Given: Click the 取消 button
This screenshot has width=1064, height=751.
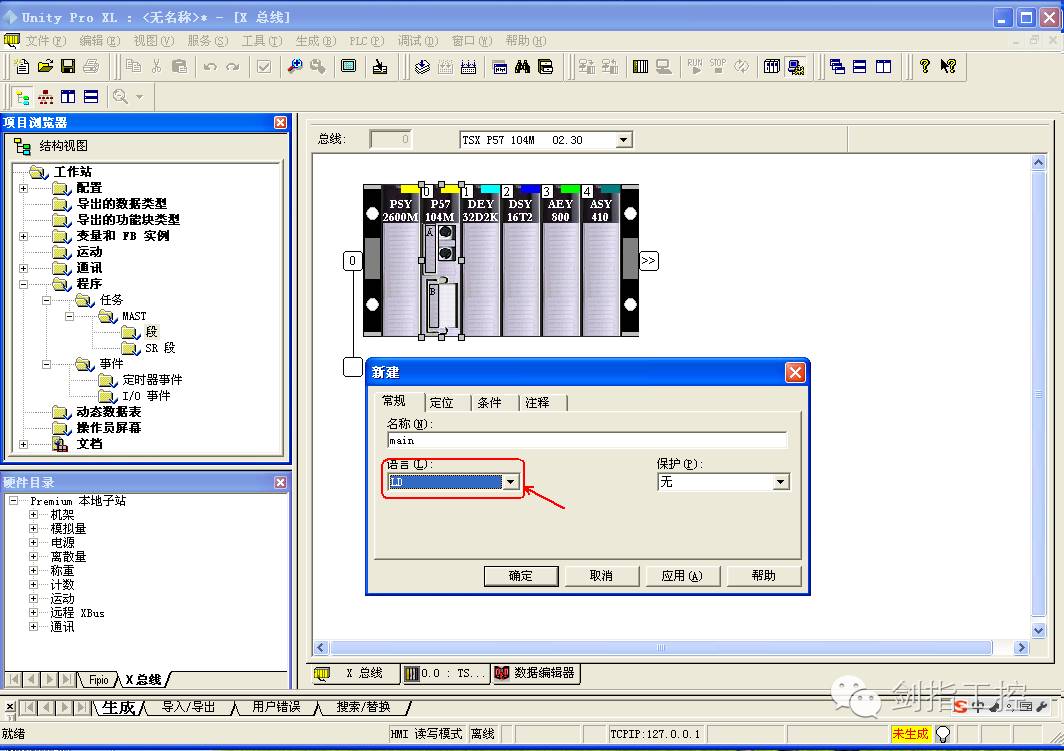Looking at the screenshot, I should coord(601,576).
